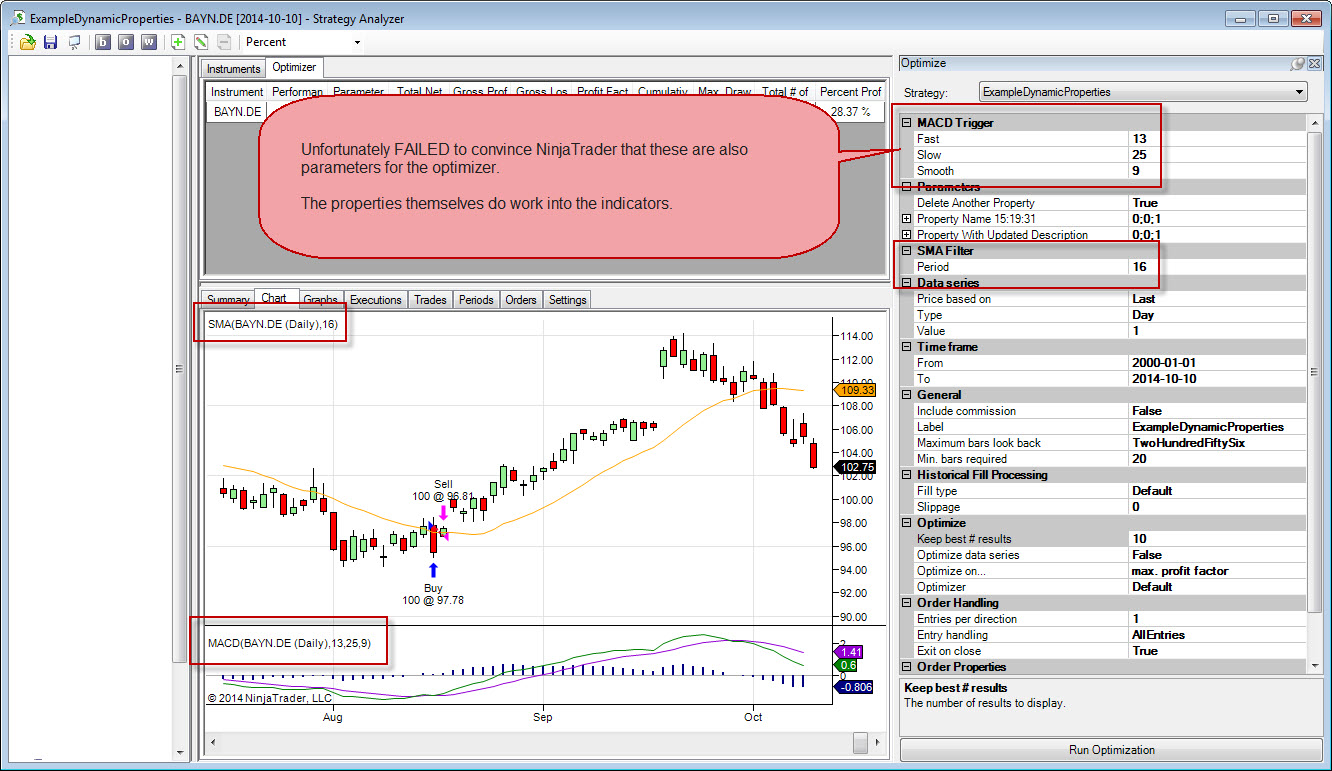Click the Label ExampleDynamicProperties value
Screen dimensions: 1332x771
point(1218,427)
